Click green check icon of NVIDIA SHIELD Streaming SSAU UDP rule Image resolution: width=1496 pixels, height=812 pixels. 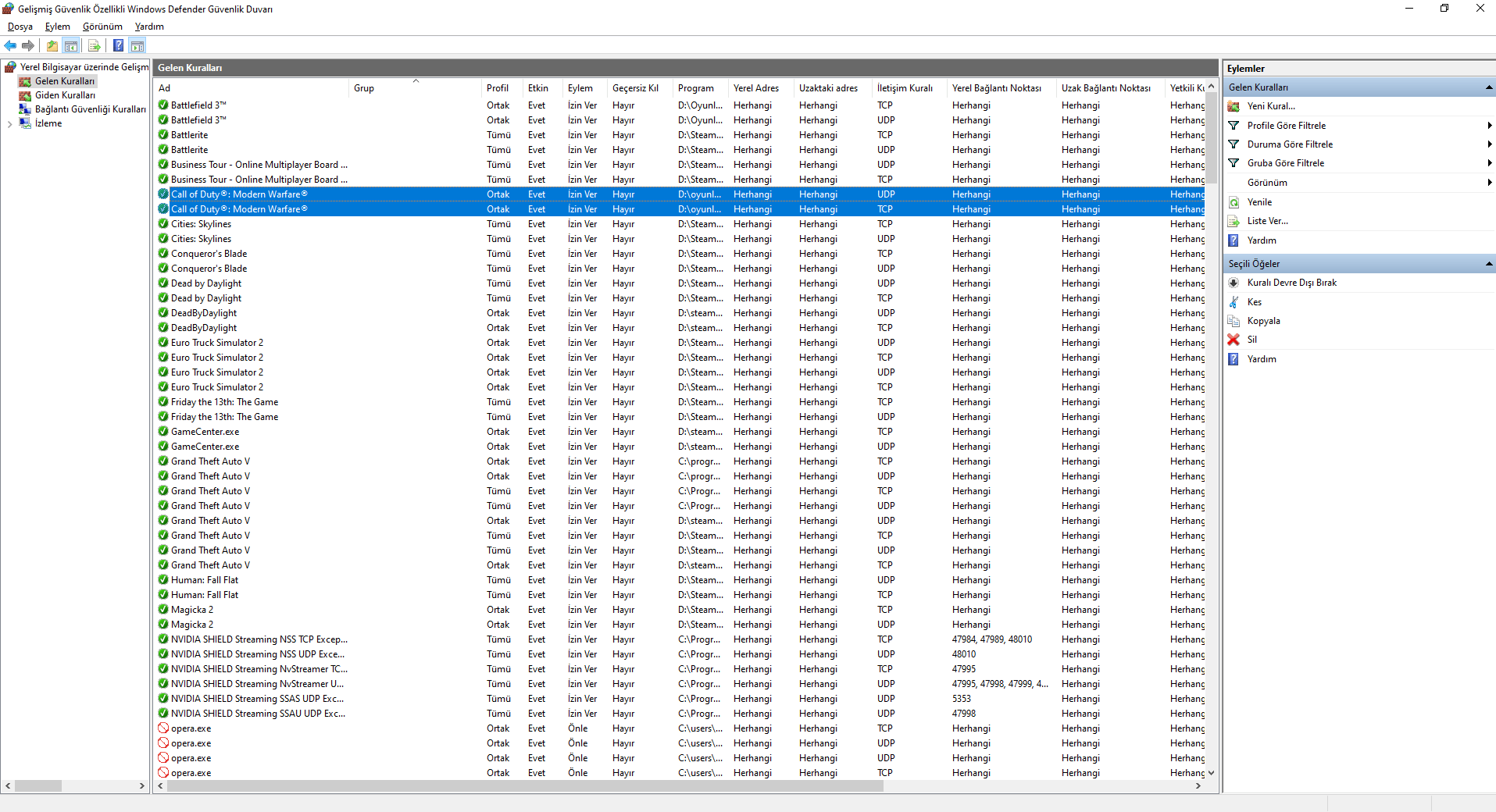163,714
